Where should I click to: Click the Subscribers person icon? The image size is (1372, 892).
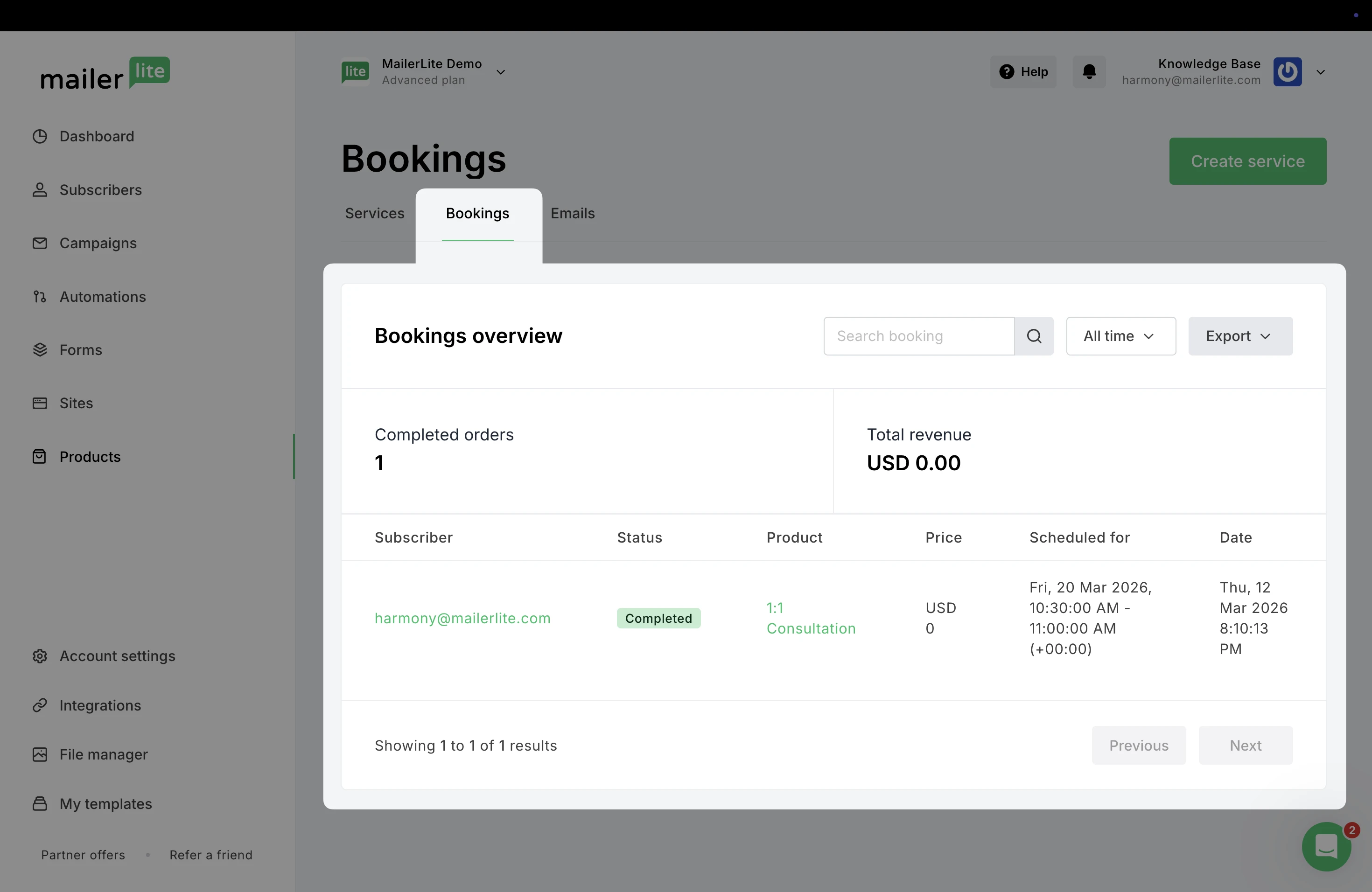pyautogui.click(x=40, y=190)
